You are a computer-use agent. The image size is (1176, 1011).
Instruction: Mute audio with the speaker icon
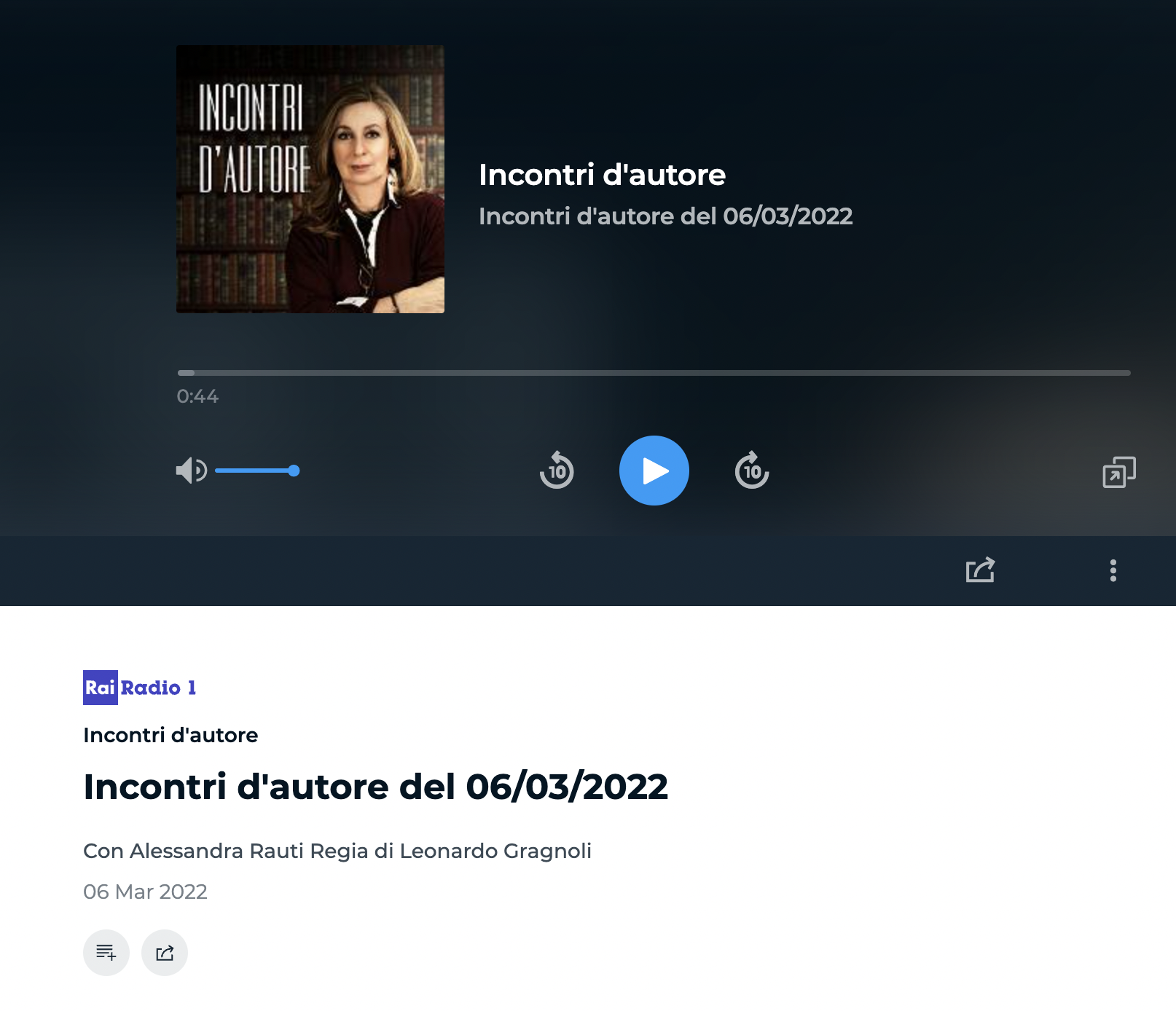tap(191, 471)
